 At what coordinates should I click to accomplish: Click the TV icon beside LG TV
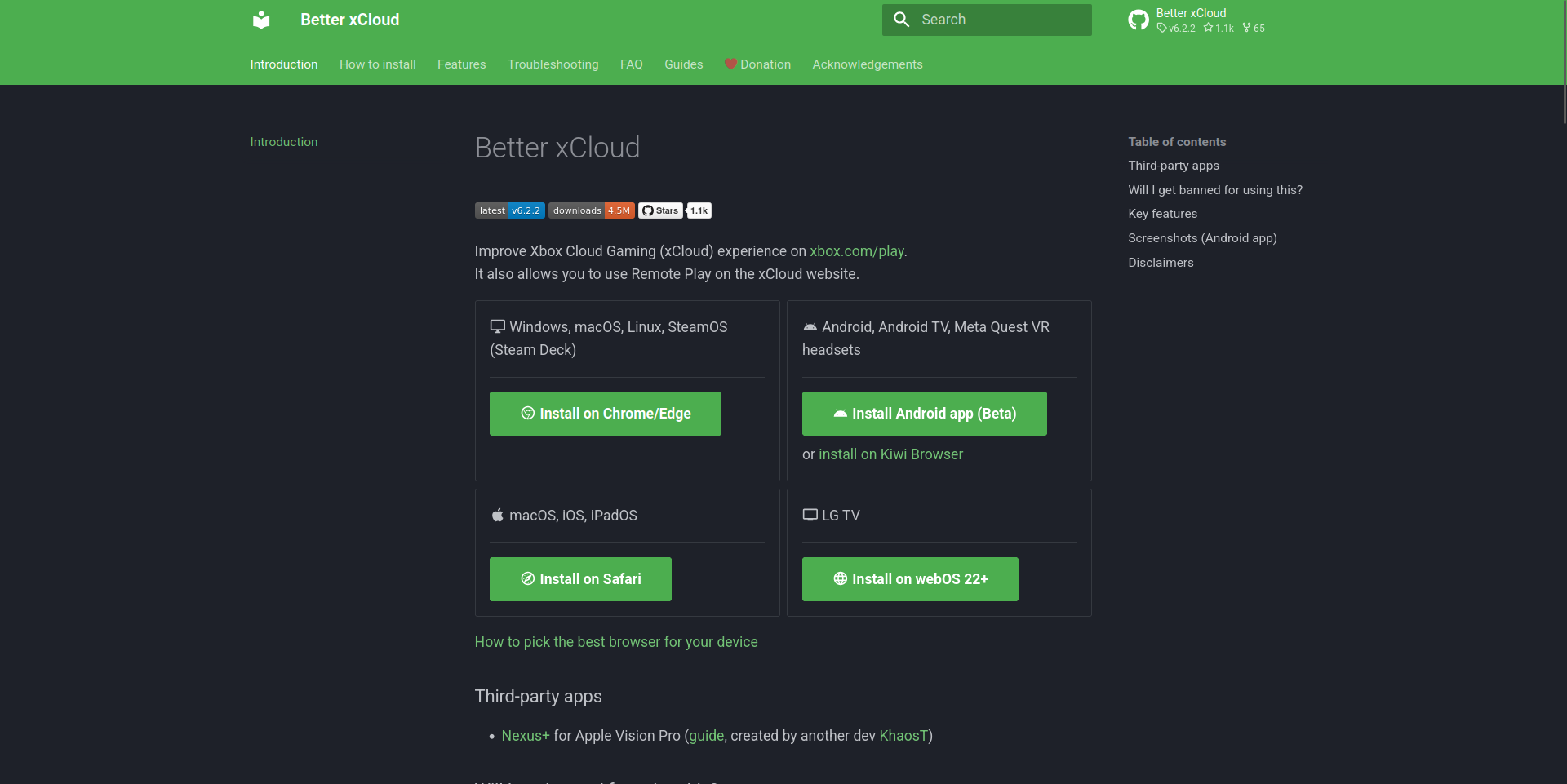[810, 515]
